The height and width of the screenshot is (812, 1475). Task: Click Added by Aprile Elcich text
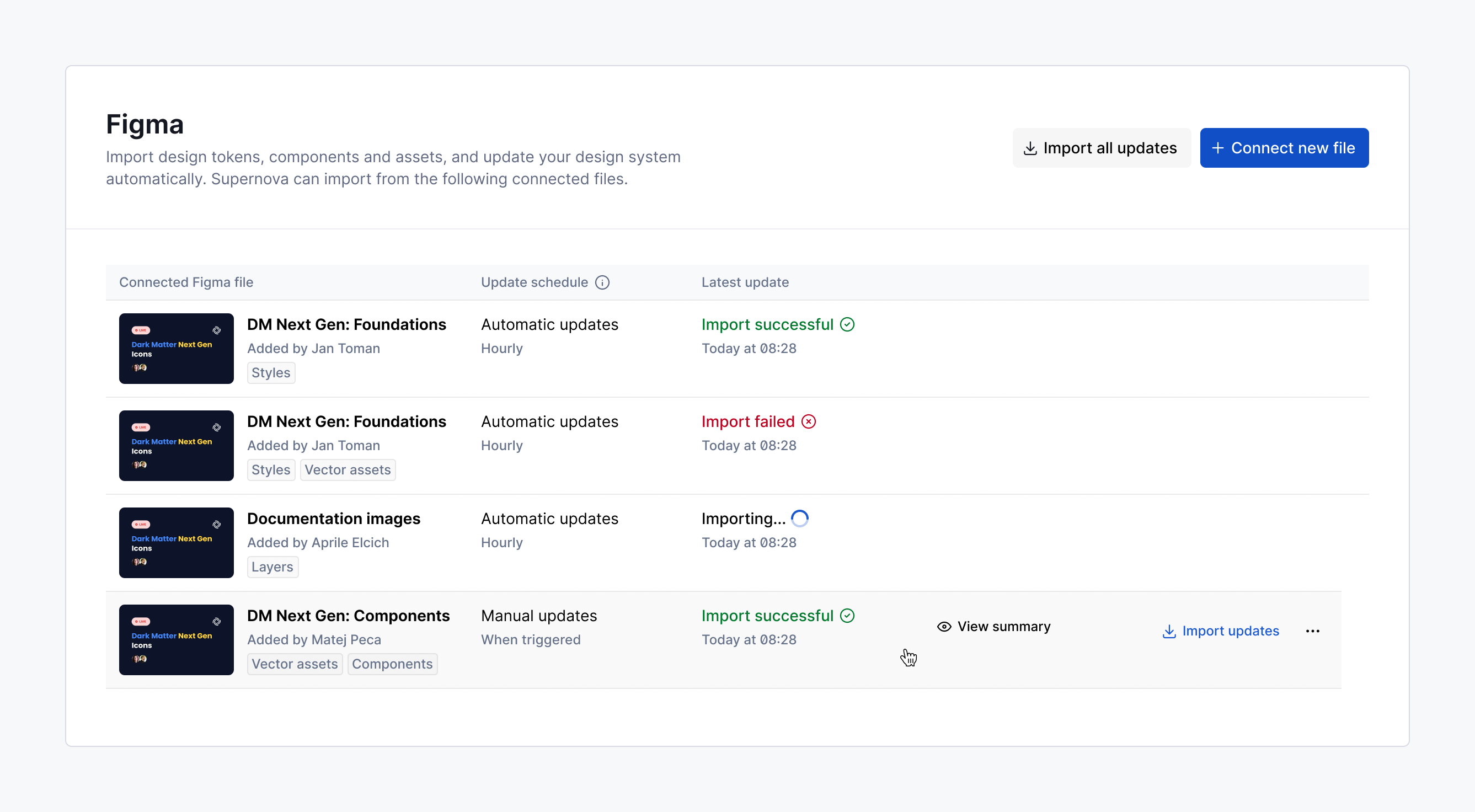(x=318, y=543)
